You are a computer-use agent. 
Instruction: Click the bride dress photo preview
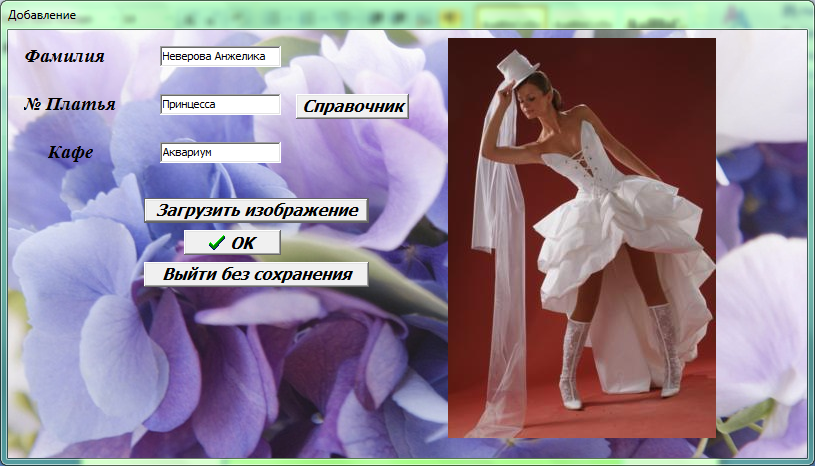(x=582, y=238)
